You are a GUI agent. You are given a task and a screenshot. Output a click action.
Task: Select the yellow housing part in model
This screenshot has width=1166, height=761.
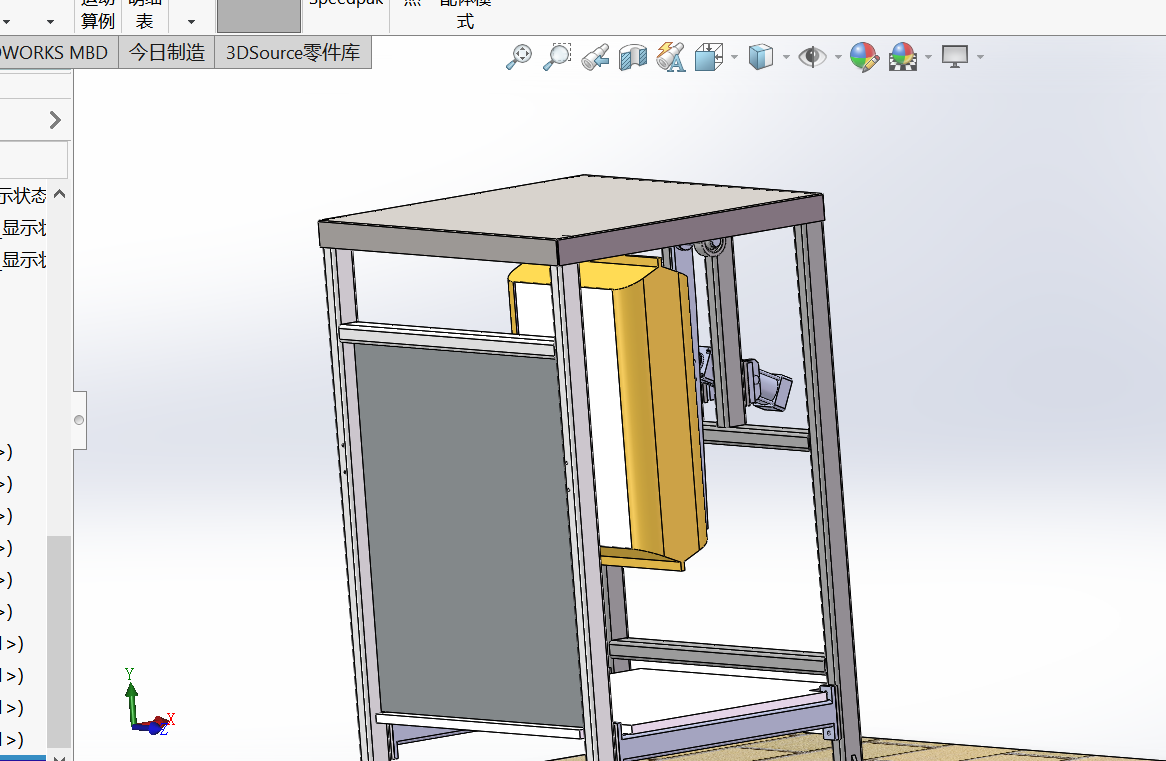[662, 417]
